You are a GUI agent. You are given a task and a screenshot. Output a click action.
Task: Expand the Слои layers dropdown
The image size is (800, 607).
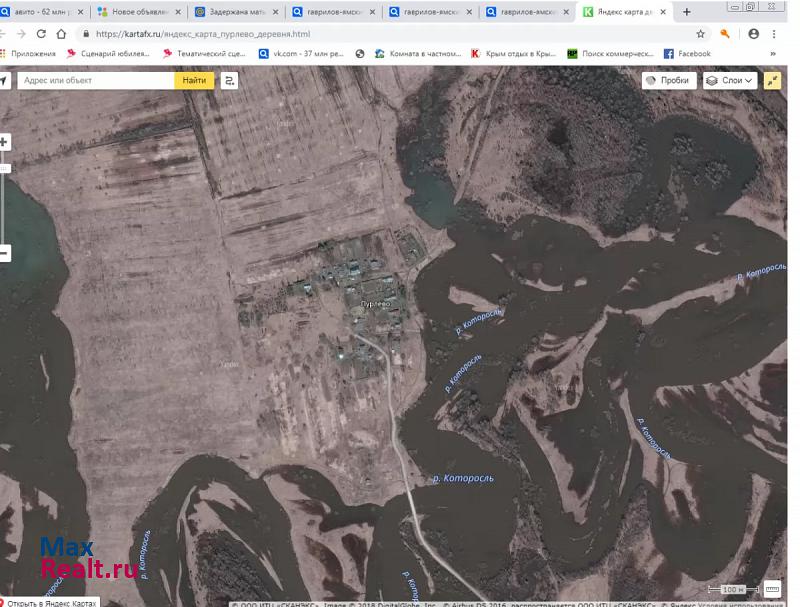[729, 80]
